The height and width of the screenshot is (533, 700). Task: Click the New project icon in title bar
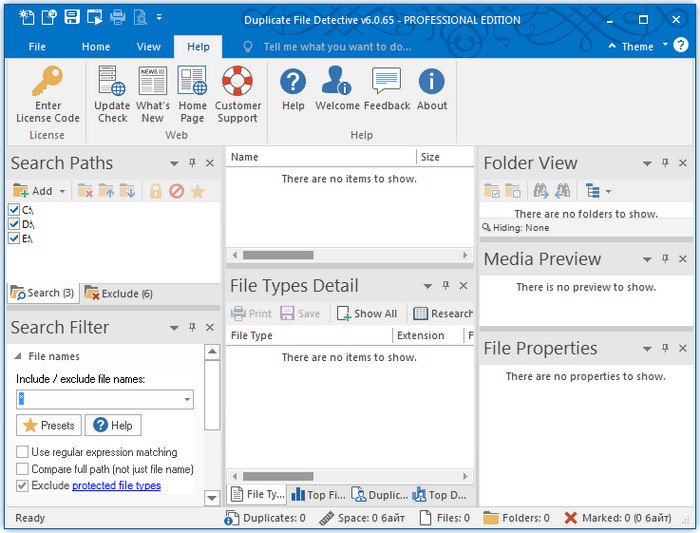[x=26, y=17]
